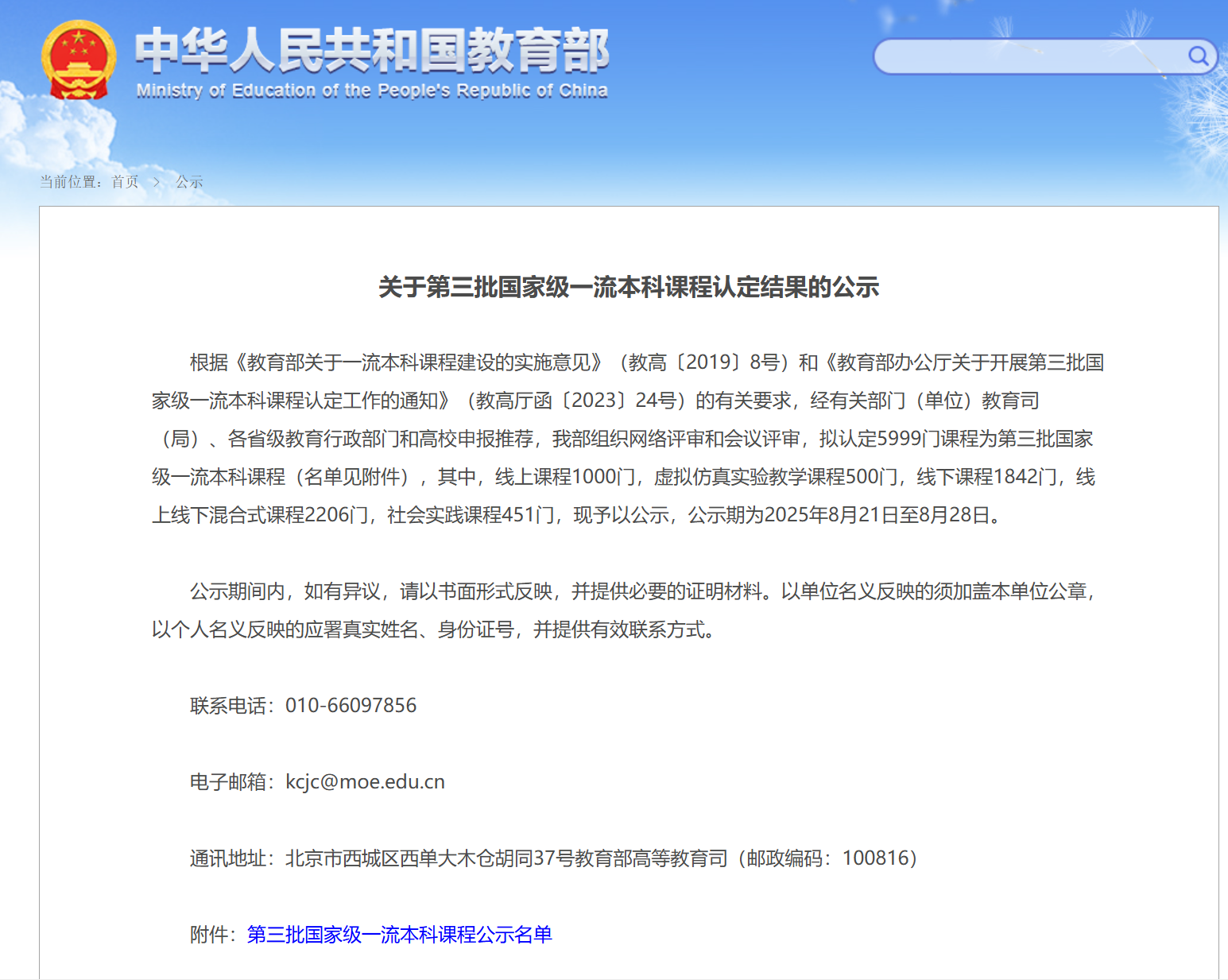Click the breadcrumb arrow separator

click(x=157, y=182)
